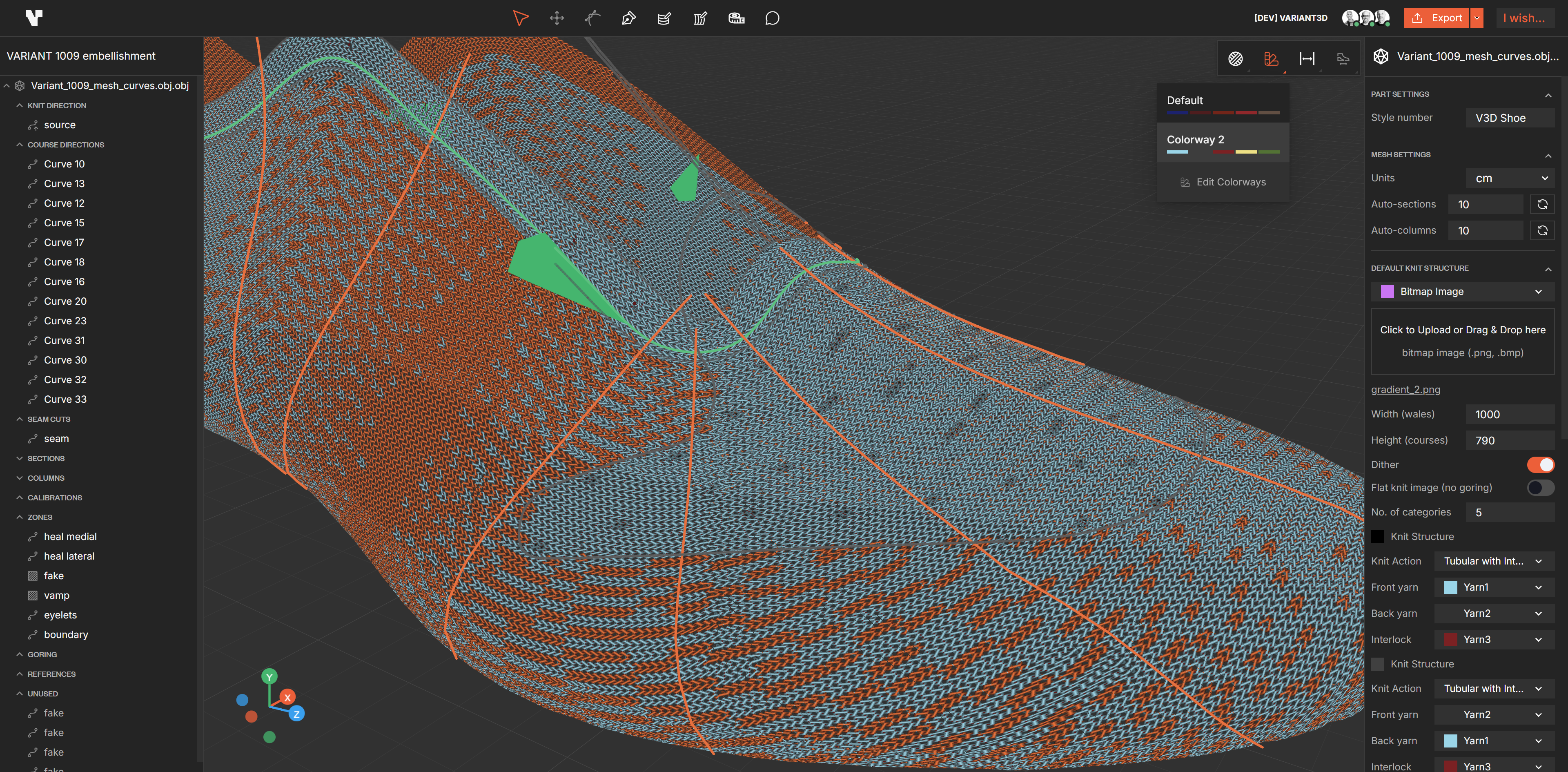Expand the SECTIONS tree item
This screenshot has height=772, width=1568.
coord(20,458)
